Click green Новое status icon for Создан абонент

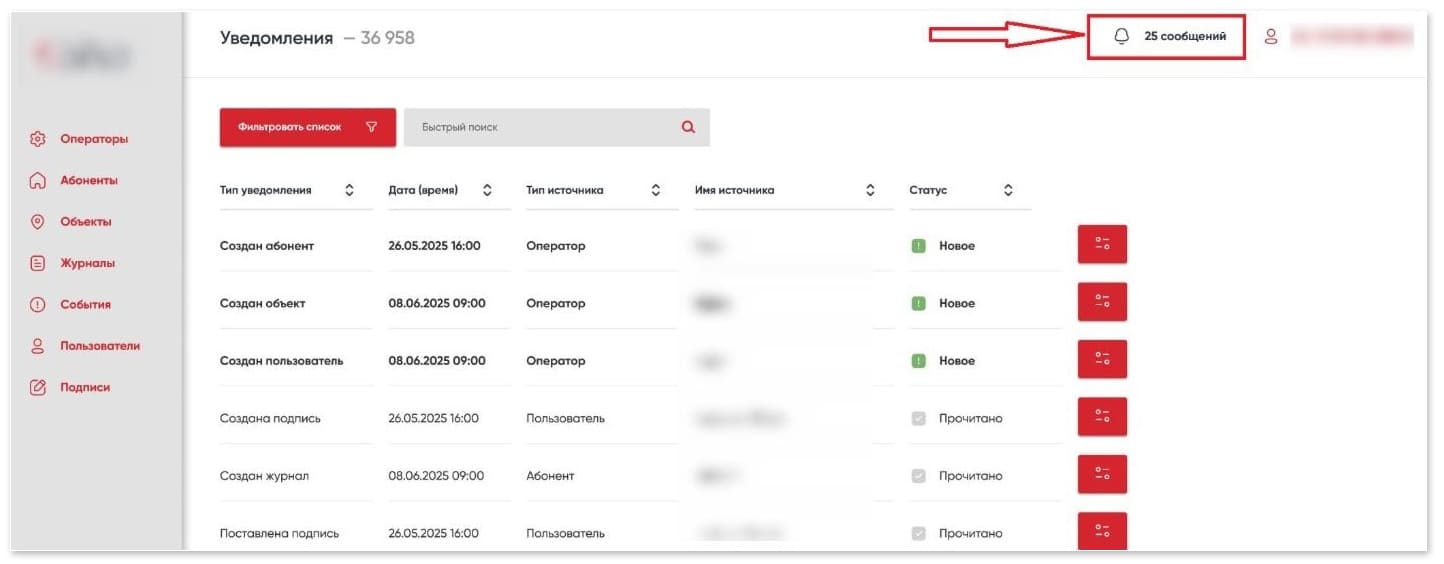click(918, 246)
